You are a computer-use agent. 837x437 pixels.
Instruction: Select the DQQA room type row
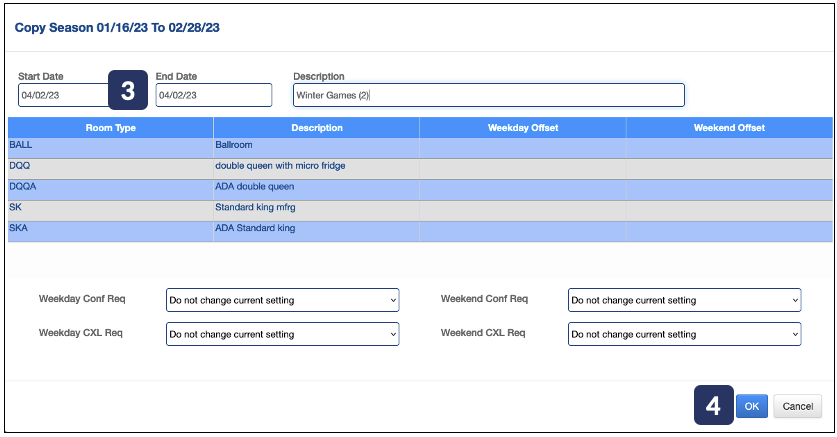click(x=110, y=189)
